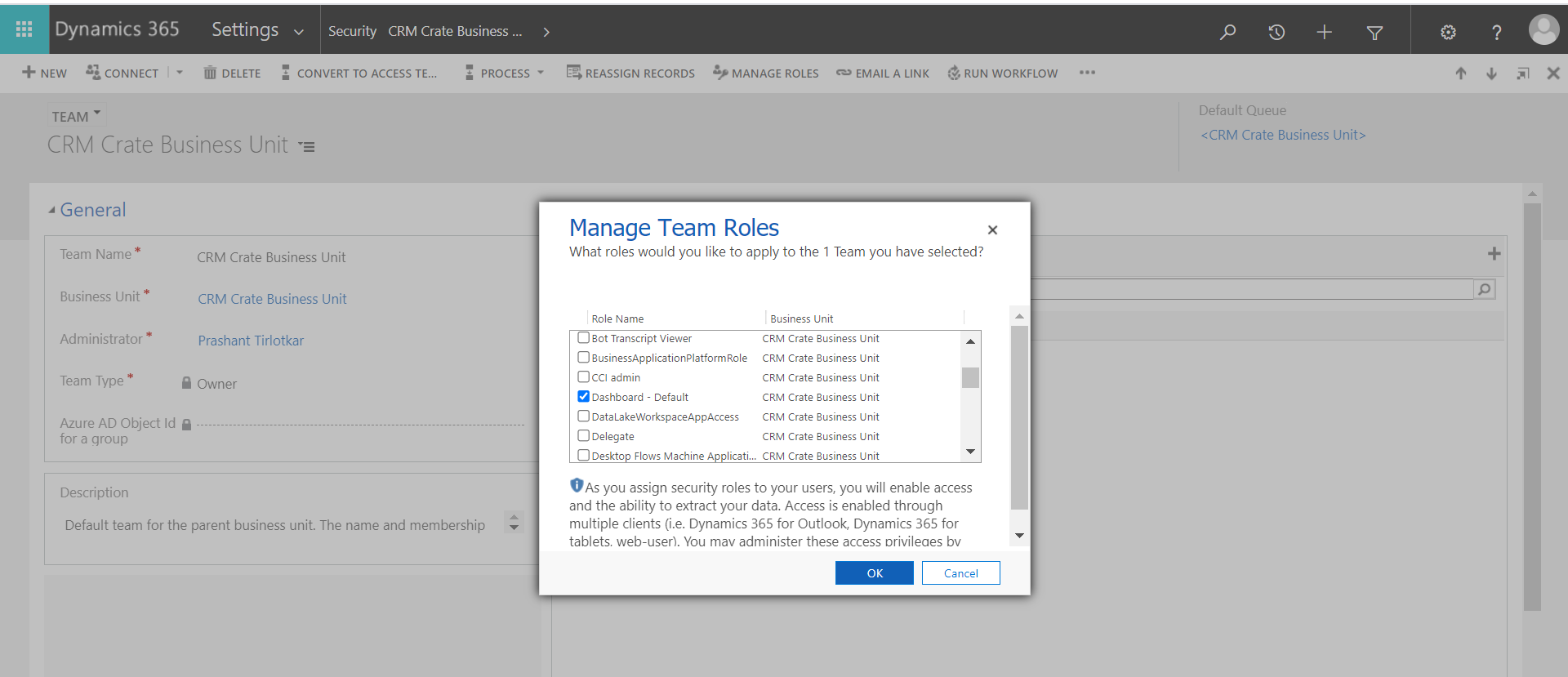
Task: Click the pop-out form icon
Action: (x=1523, y=73)
